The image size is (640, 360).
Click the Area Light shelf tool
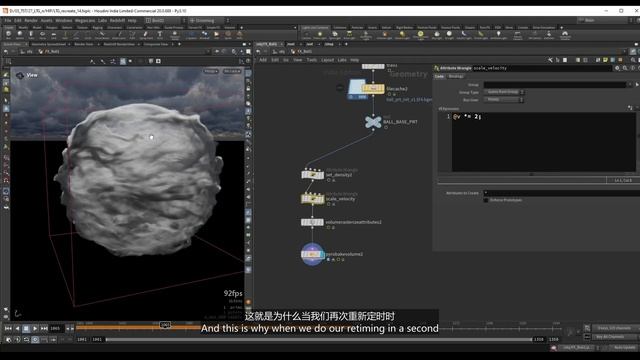(x=349, y=35)
